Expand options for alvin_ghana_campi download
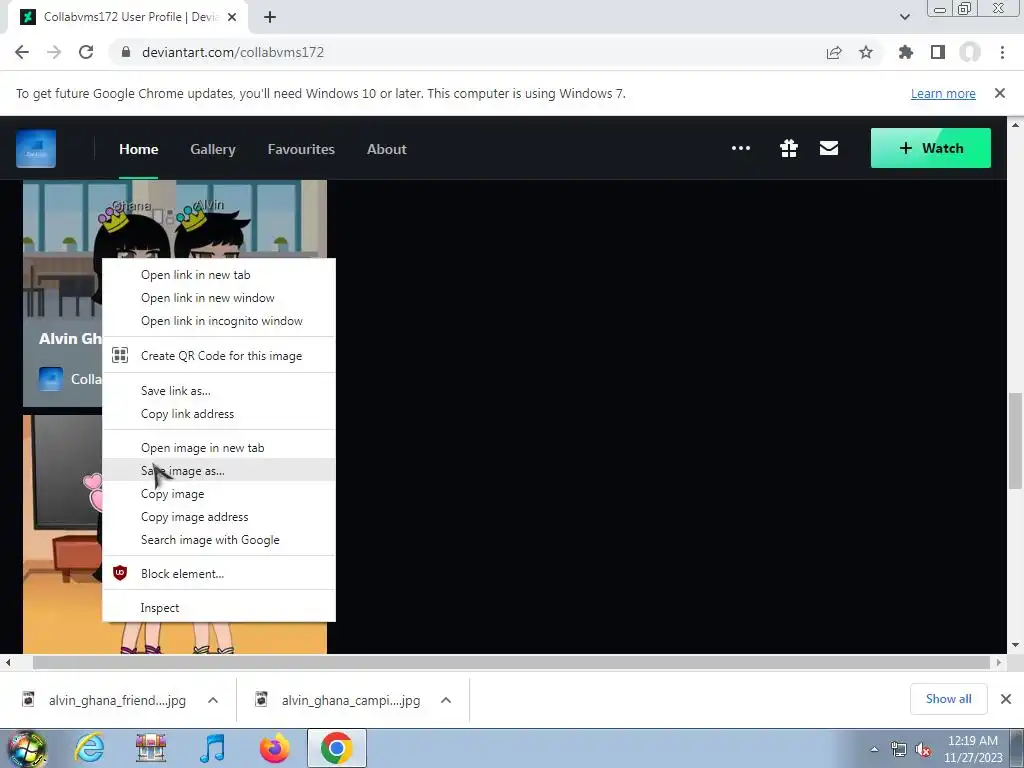 point(446,700)
